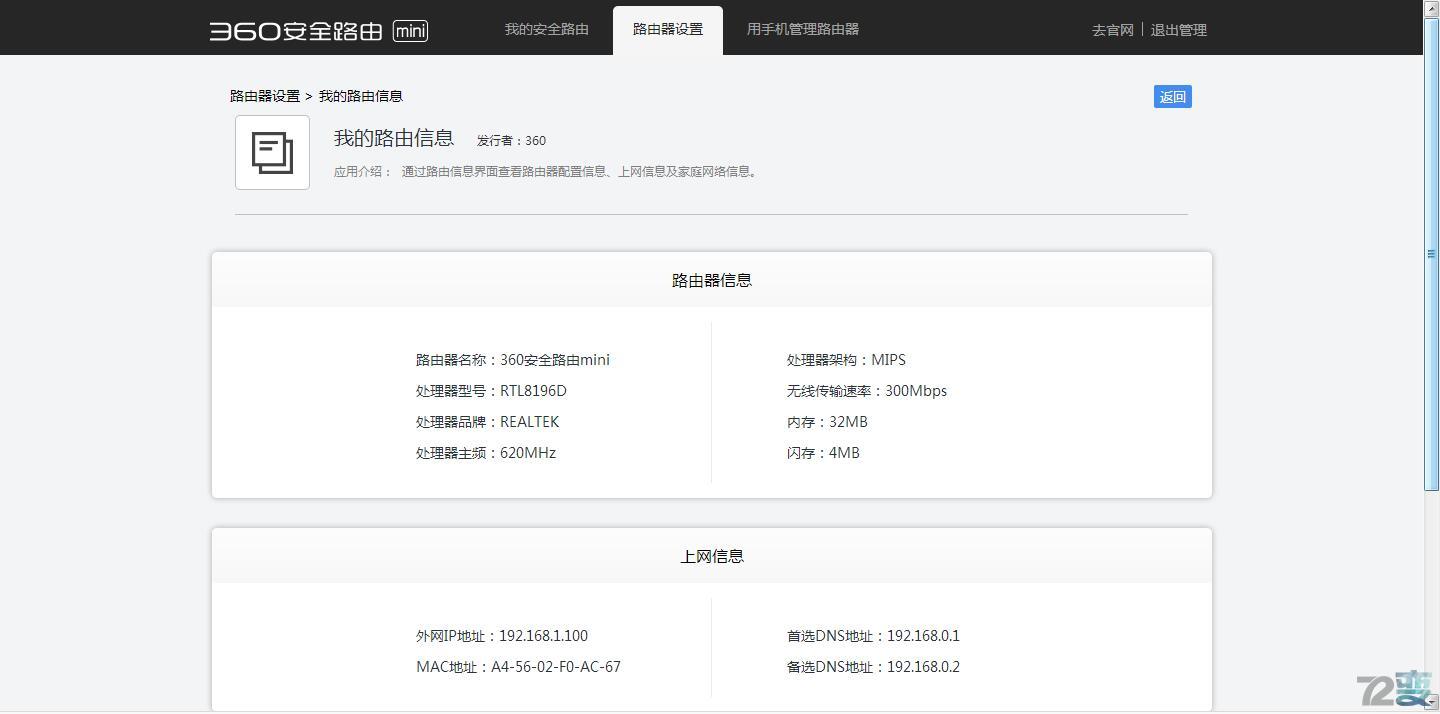Click the 处理器型号 RTL8196D text
The image size is (1440, 714).
pyautogui.click(x=491, y=390)
